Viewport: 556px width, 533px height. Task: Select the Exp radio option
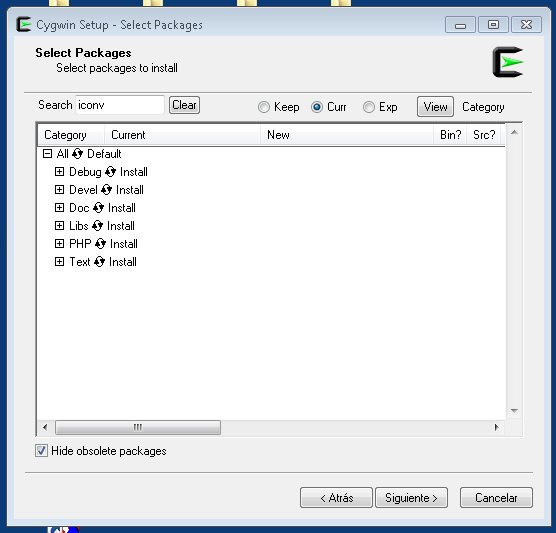[369, 107]
